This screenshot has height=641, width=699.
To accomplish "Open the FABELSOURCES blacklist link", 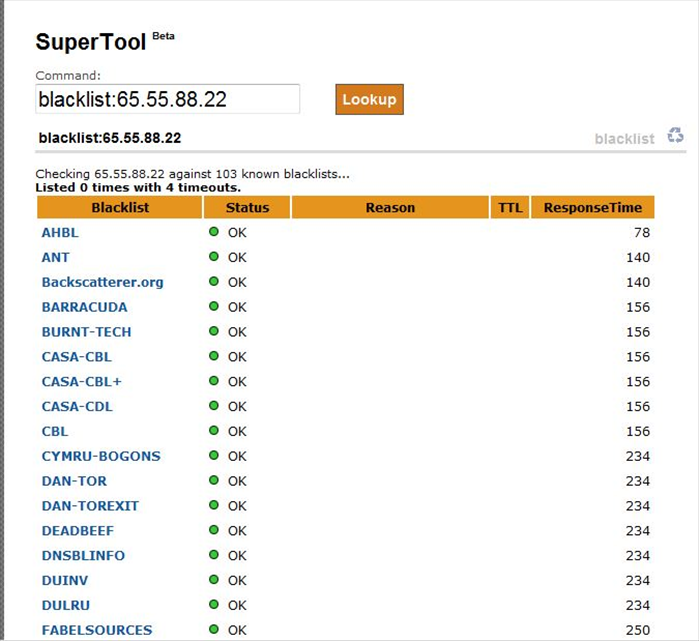I will (x=97, y=630).
